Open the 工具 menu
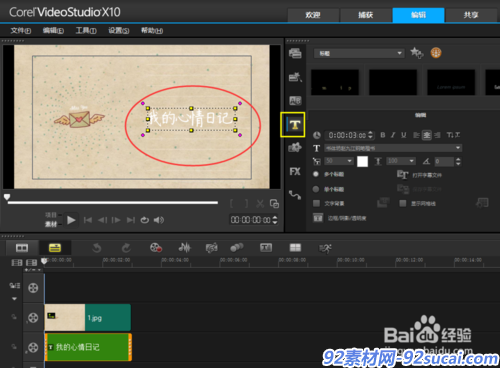Viewport: 500px width, 368px height. 86,31
